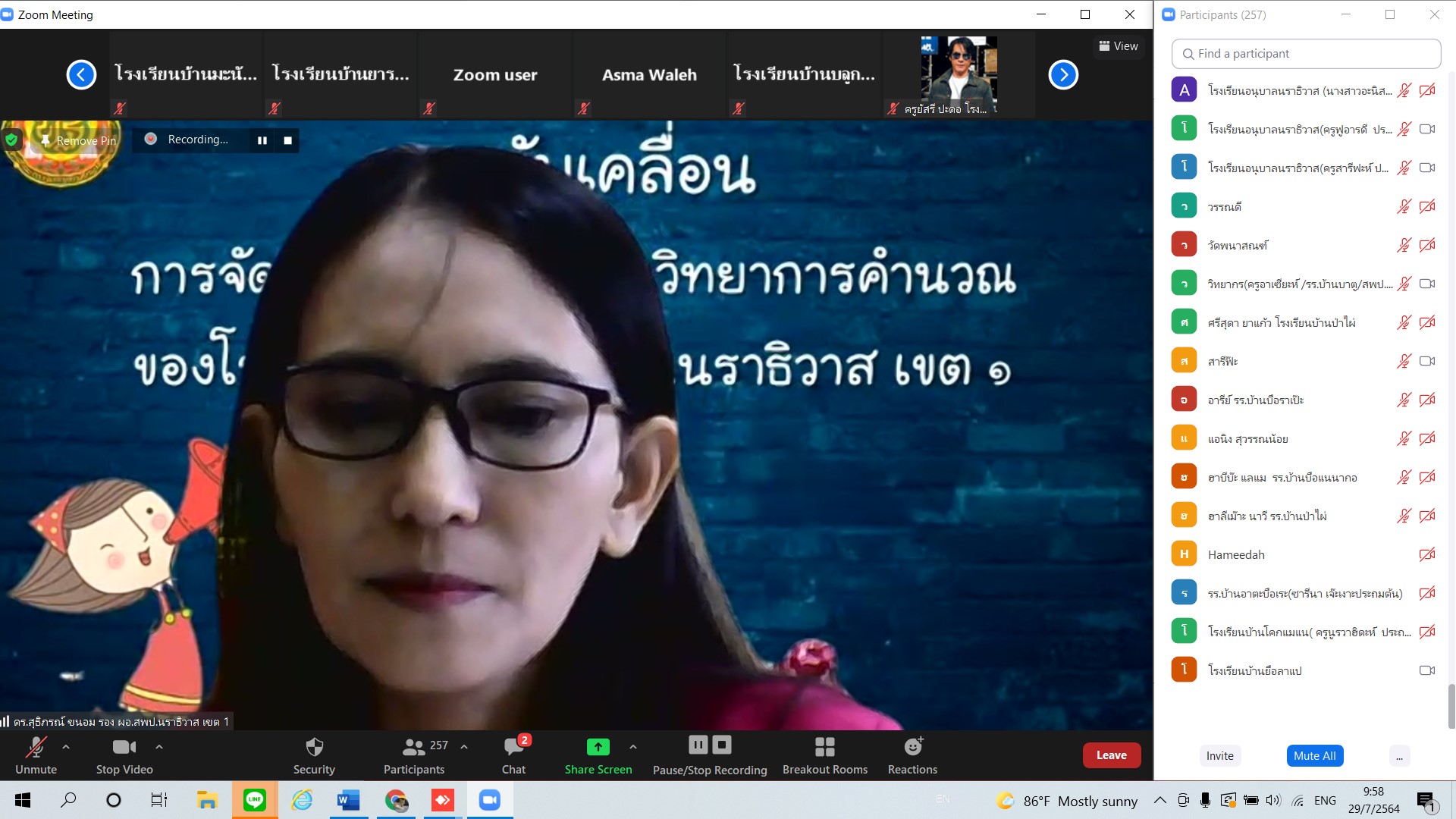Screen dimensions: 1456x819
Task: Expand Share Screen options arrow
Action: 633,747
